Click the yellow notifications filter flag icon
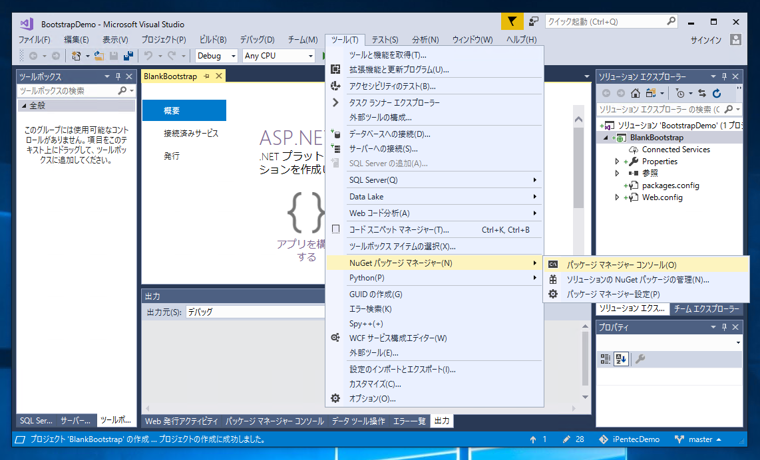Image resolution: width=760 pixels, height=460 pixels. pyautogui.click(x=512, y=22)
